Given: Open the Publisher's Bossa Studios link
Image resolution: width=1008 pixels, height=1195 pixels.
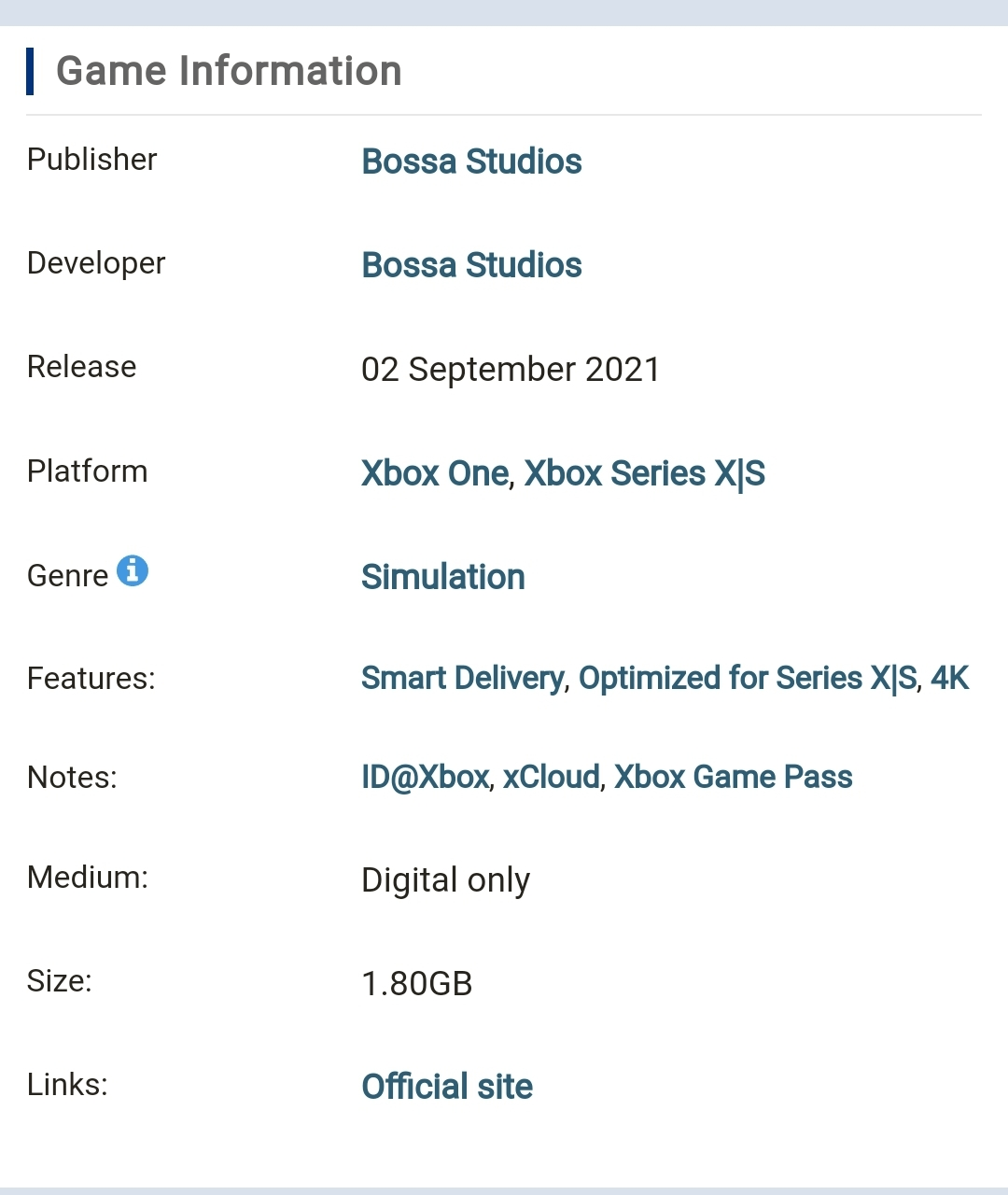Looking at the screenshot, I should click(x=471, y=162).
